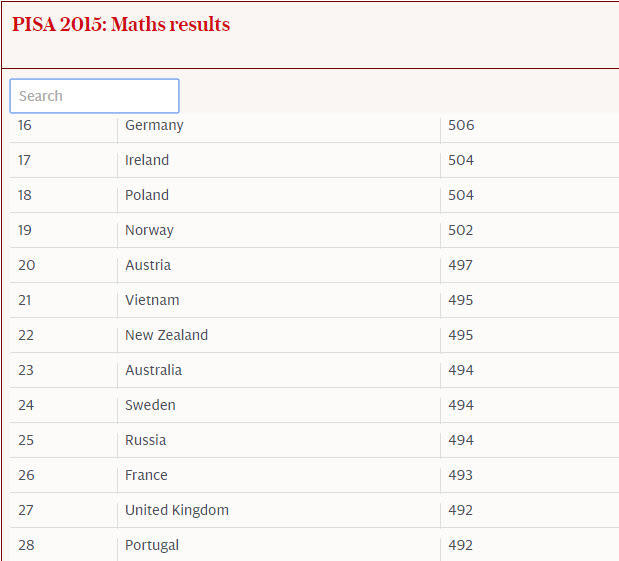The image size is (619, 561).
Task: Click Austria's score of 497
Action: [x=461, y=265]
